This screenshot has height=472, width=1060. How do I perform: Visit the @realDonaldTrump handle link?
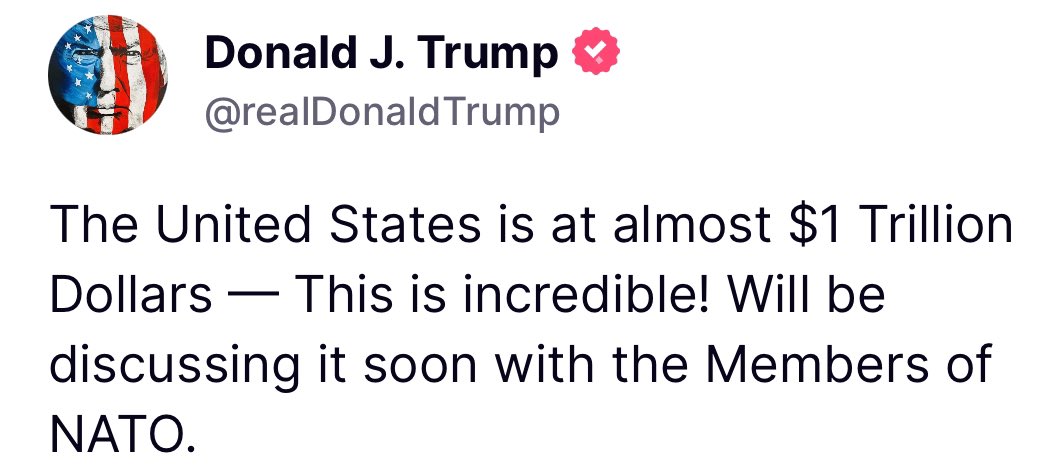(x=383, y=112)
